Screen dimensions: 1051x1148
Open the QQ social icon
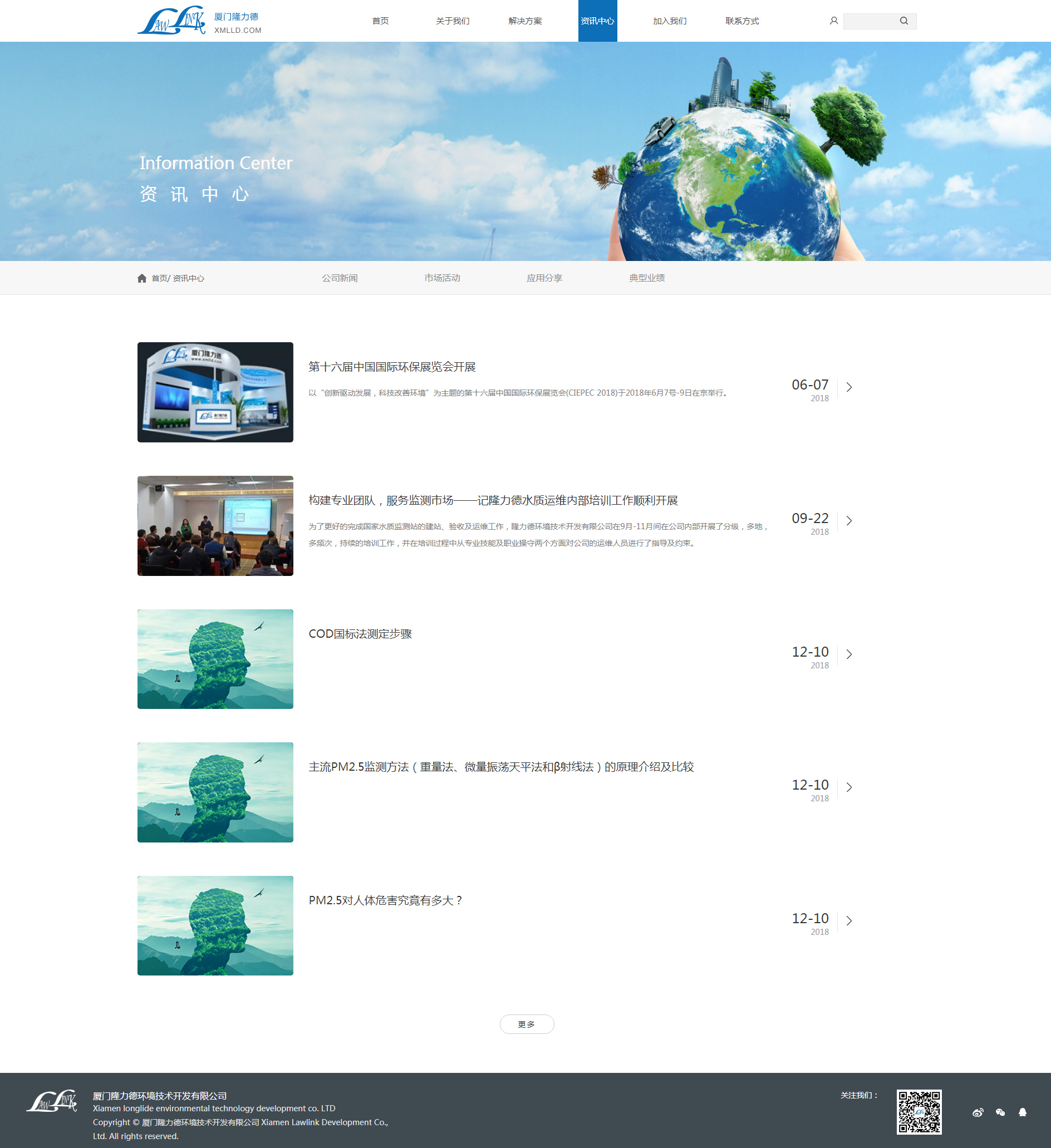click(x=1022, y=1112)
